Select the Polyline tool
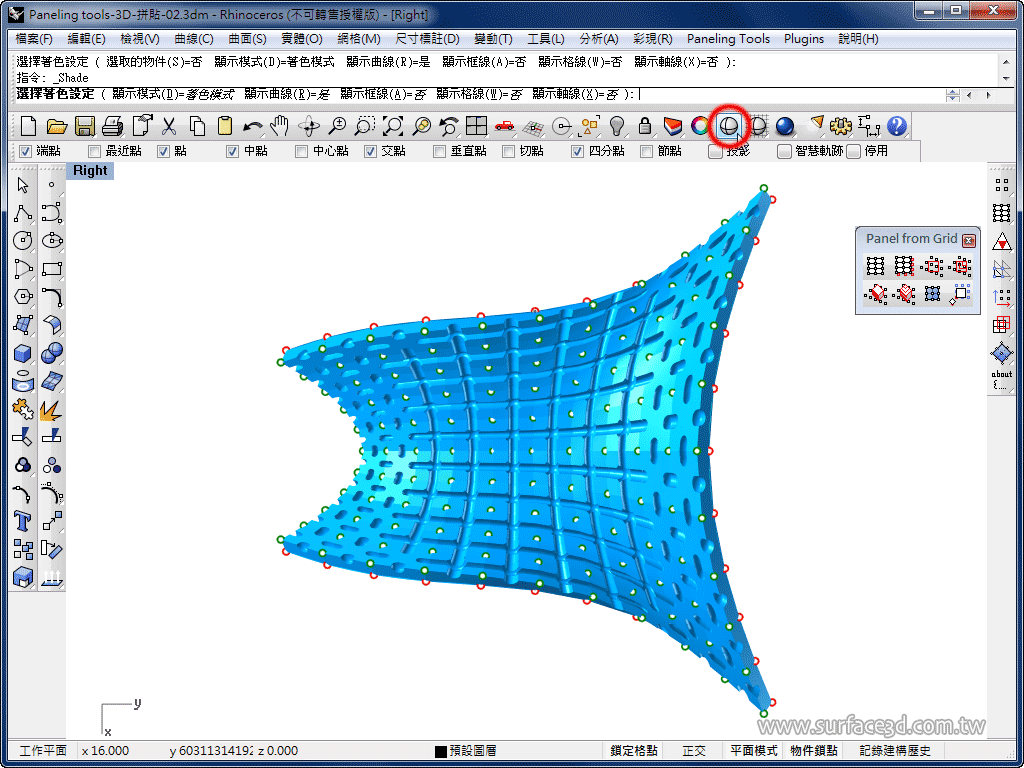The width and height of the screenshot is (1024, 768). (x=23, y=213)
